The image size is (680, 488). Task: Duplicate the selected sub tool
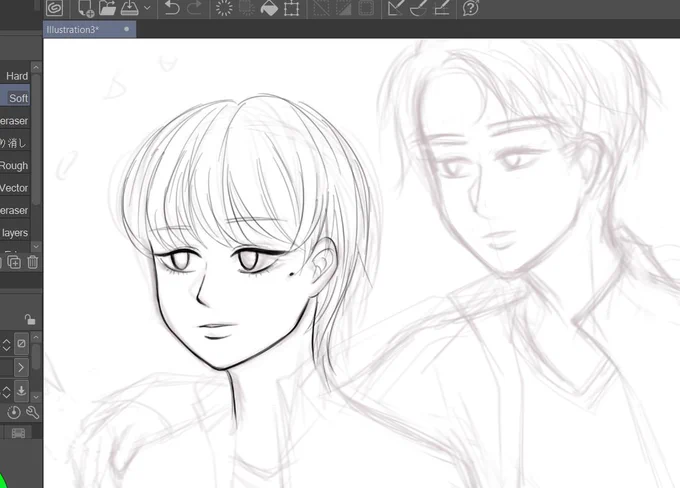click(x=14, y=262)
